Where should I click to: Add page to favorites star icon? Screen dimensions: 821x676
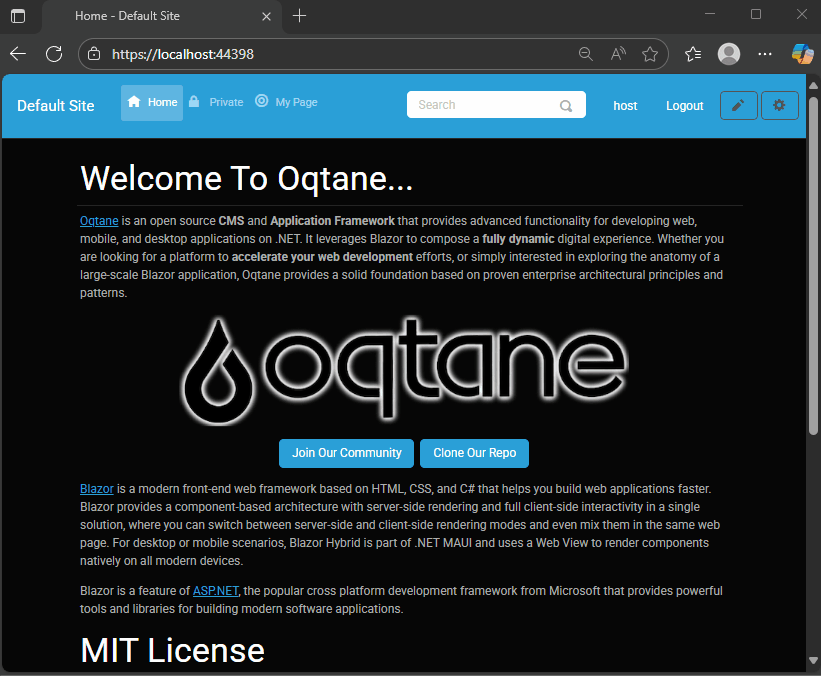(650, 54)
